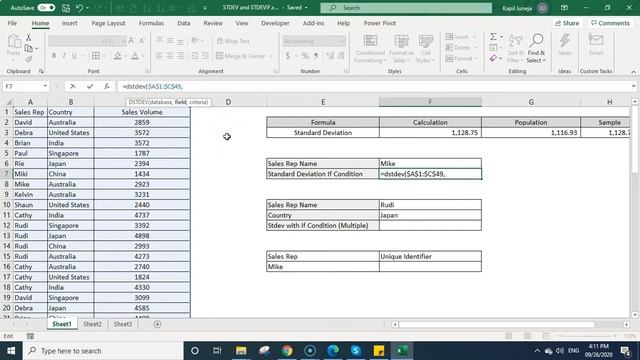This screenshot has height=360, width=640.
Task: Expand the Name Box dropdown
Action: coord(45,87)
